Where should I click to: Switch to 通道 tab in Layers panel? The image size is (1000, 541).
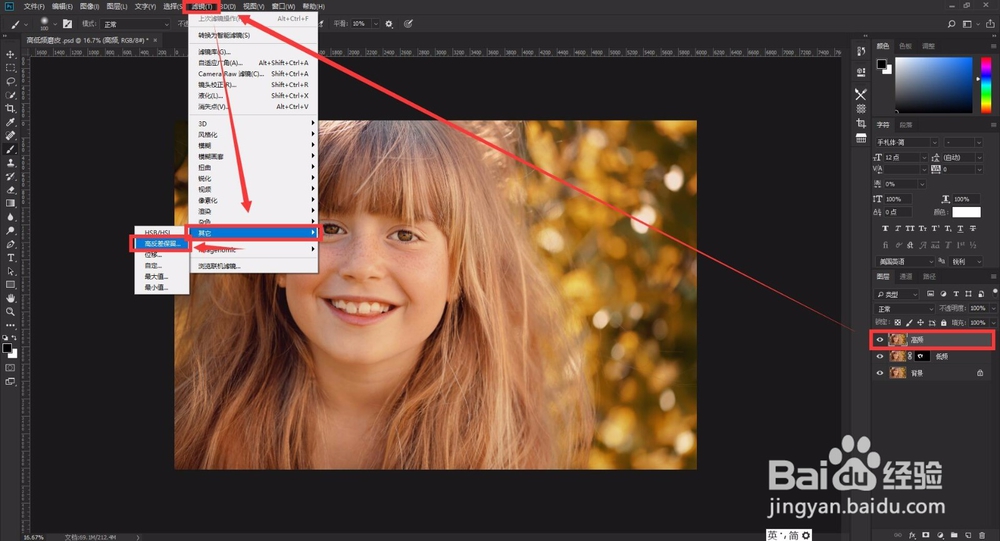906,277
